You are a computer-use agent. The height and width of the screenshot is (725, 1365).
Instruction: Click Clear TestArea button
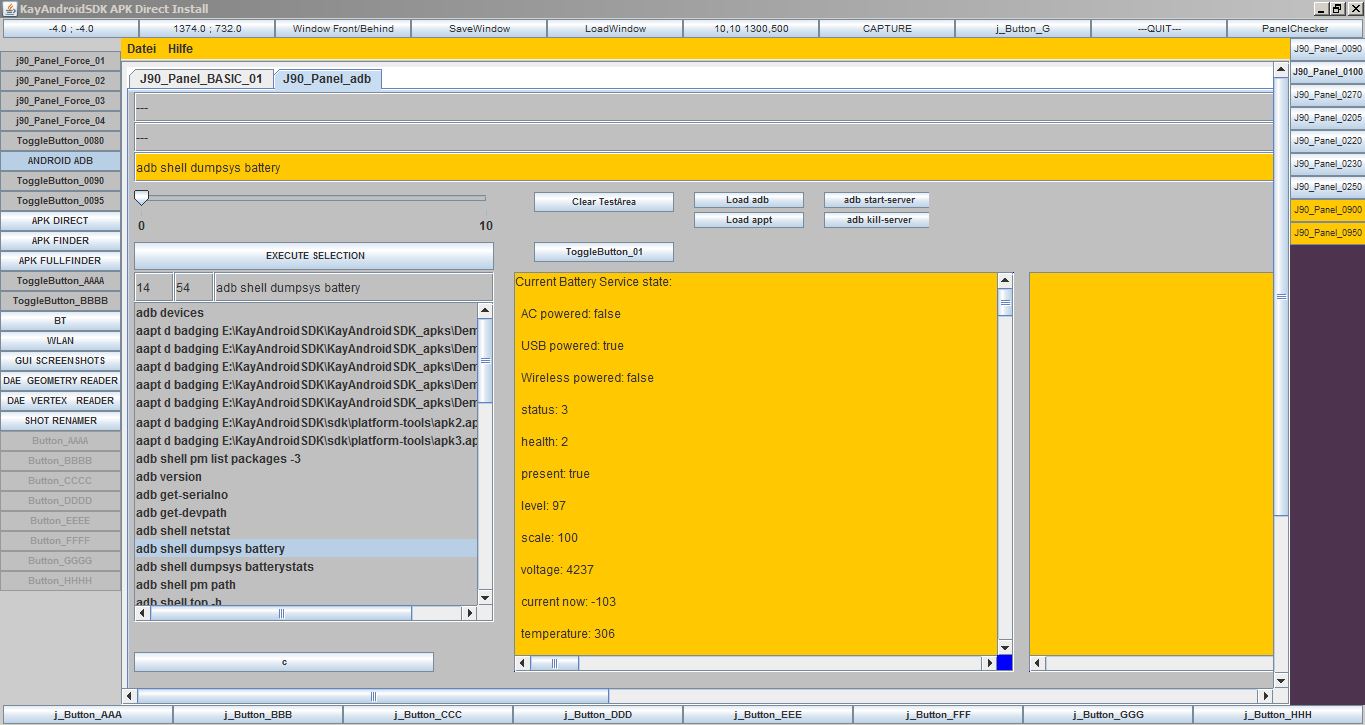[603, 202]
